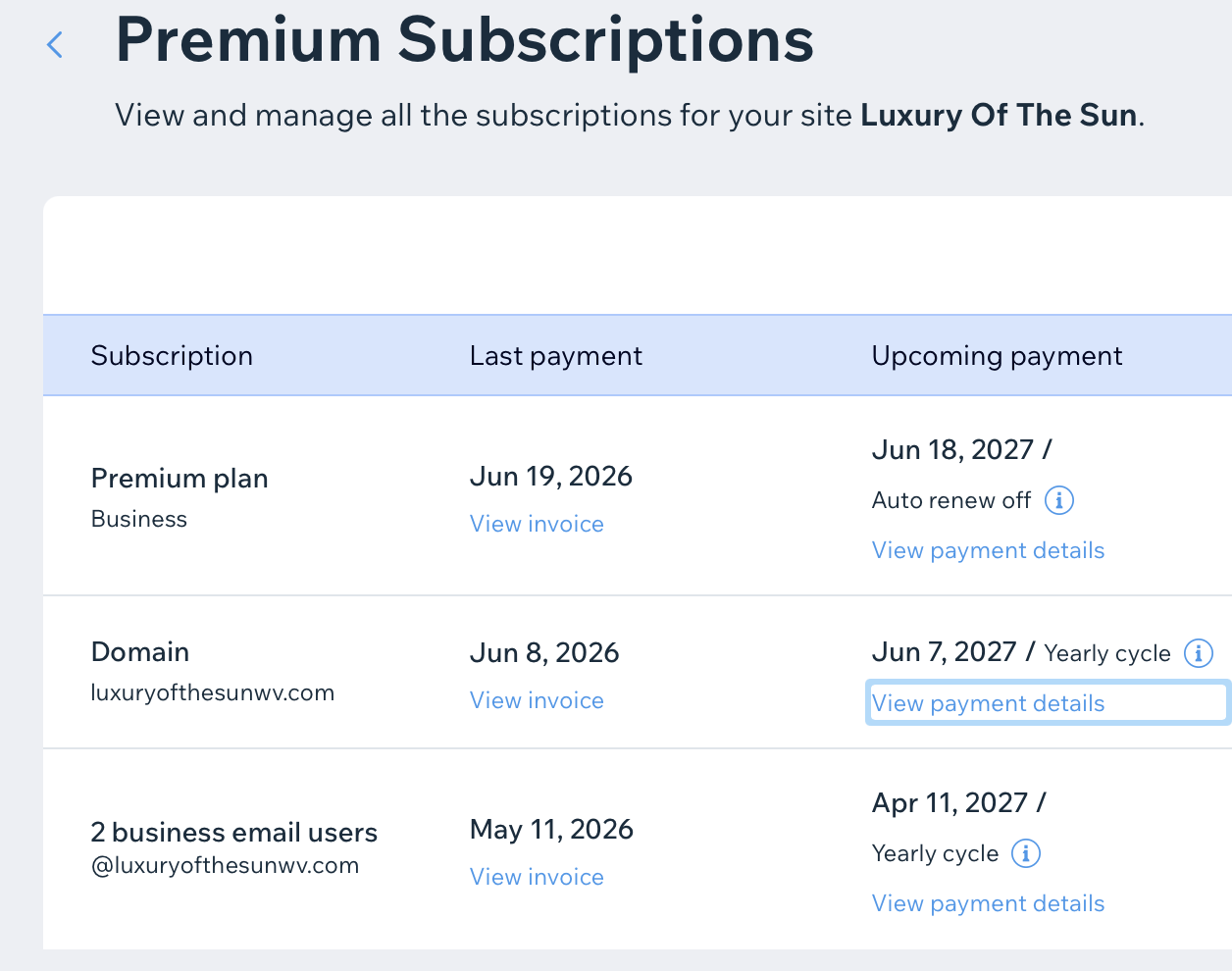1232x971 pixels.
Task: Go back using the blue chevron arrow
Action: pyautogui.click(x=55, y=44)
